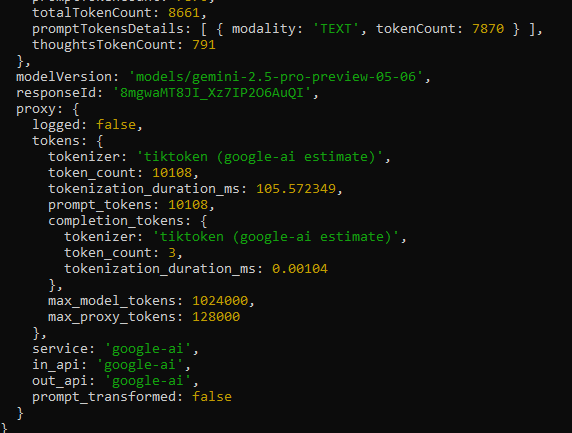Viewport: 572px width, 433px height.
Task: Click the totalTokenCount value 8661
Action: pyautogui.click(x=184, y=13)
